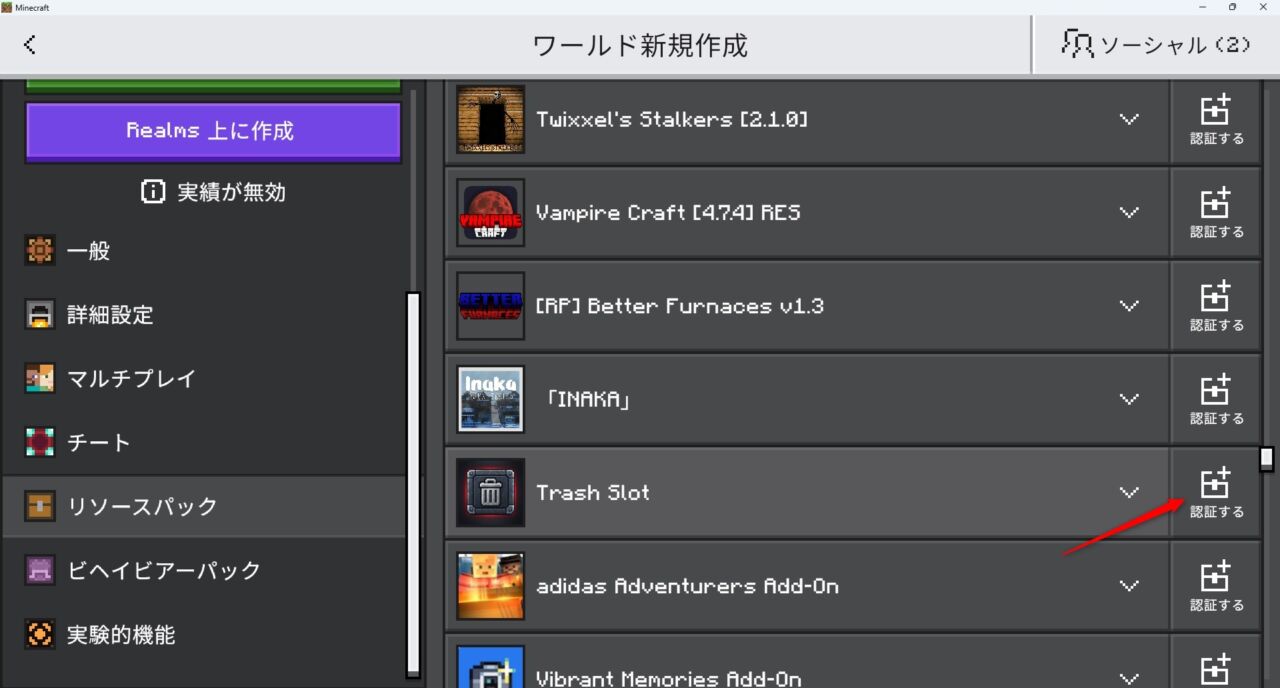Click the Minecraft icon in title bar
Image resolution: width=1280 pixels, height=688 pixels.
[7, 7]
